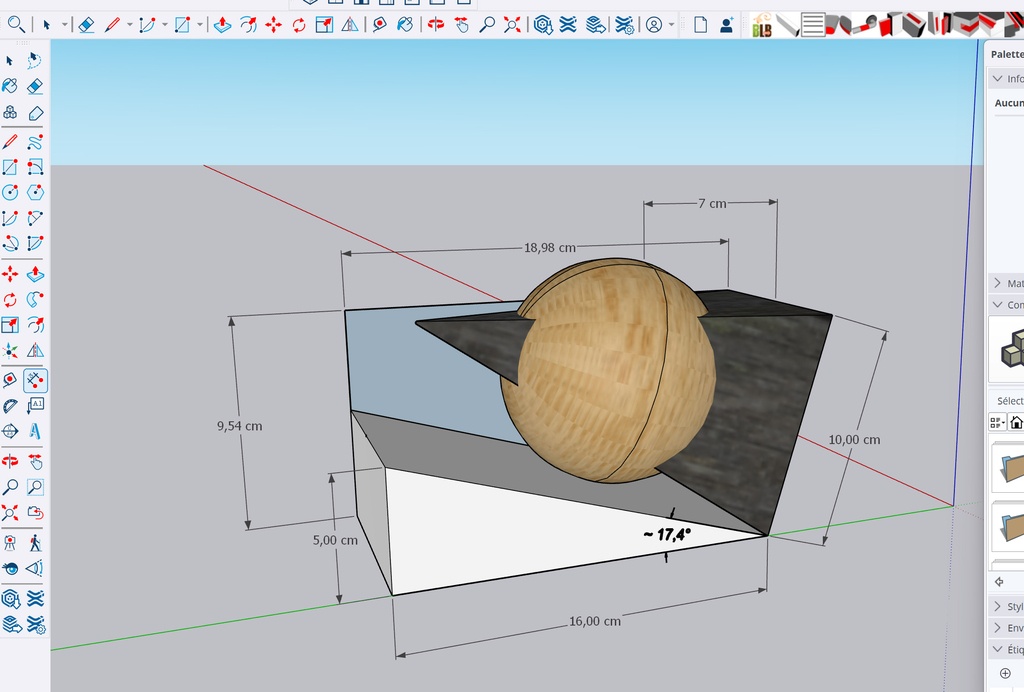Select the Walk camera tool
The image size is (1024, 692).
pos(35,543)
